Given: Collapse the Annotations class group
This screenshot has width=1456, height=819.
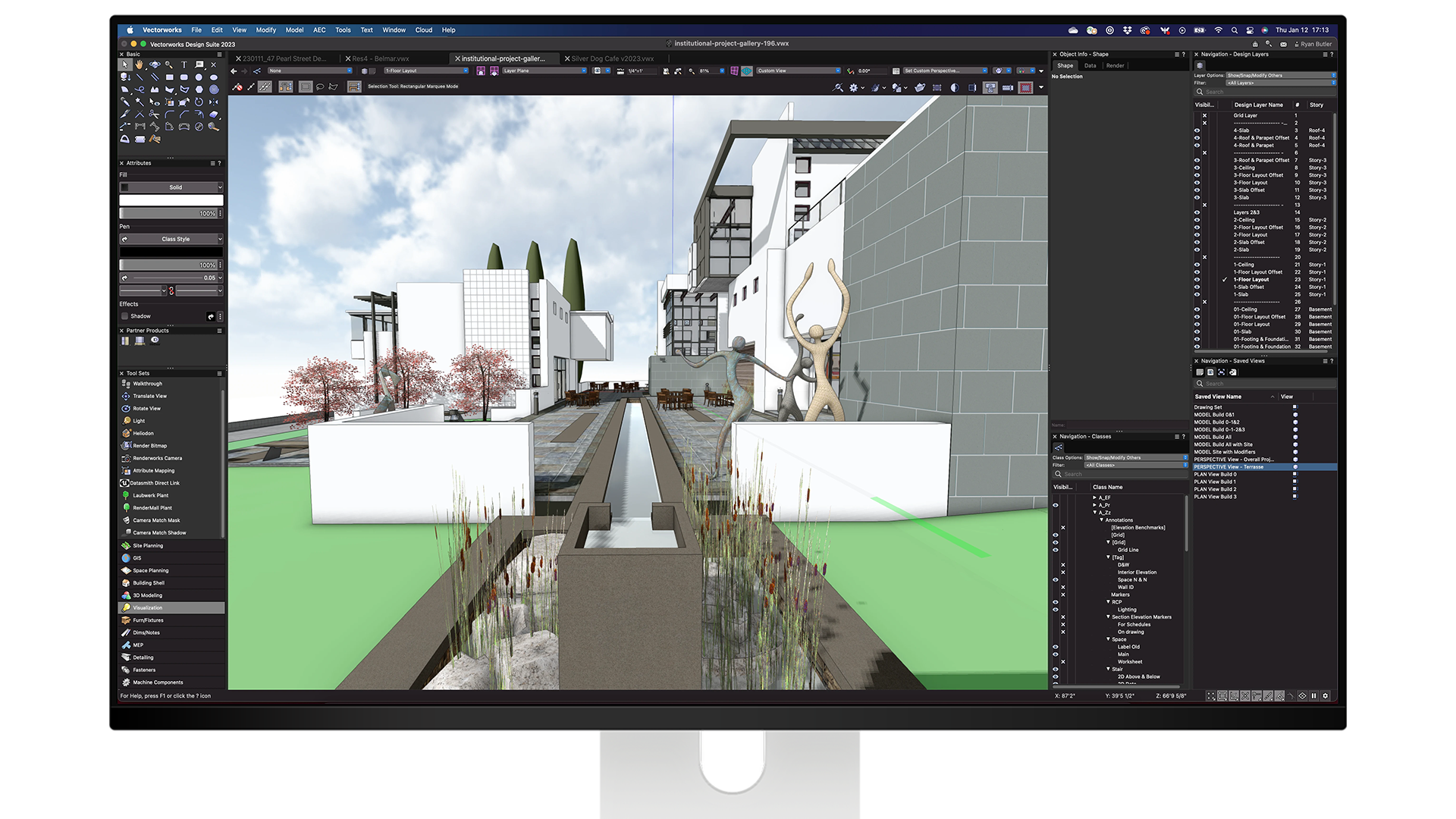Looking at the screenshot, I should 1101,520.
